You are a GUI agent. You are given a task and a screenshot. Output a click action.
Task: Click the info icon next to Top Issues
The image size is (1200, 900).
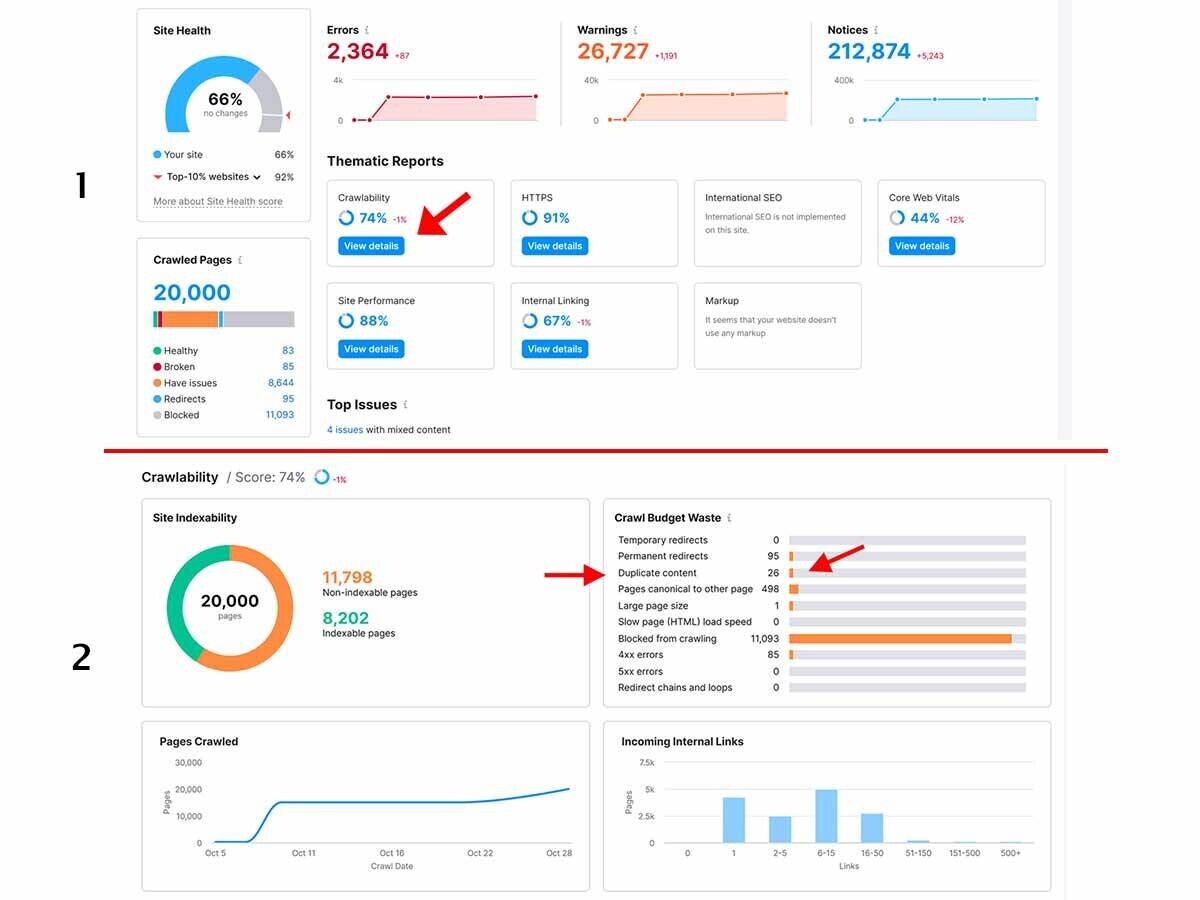pos(405,405)
